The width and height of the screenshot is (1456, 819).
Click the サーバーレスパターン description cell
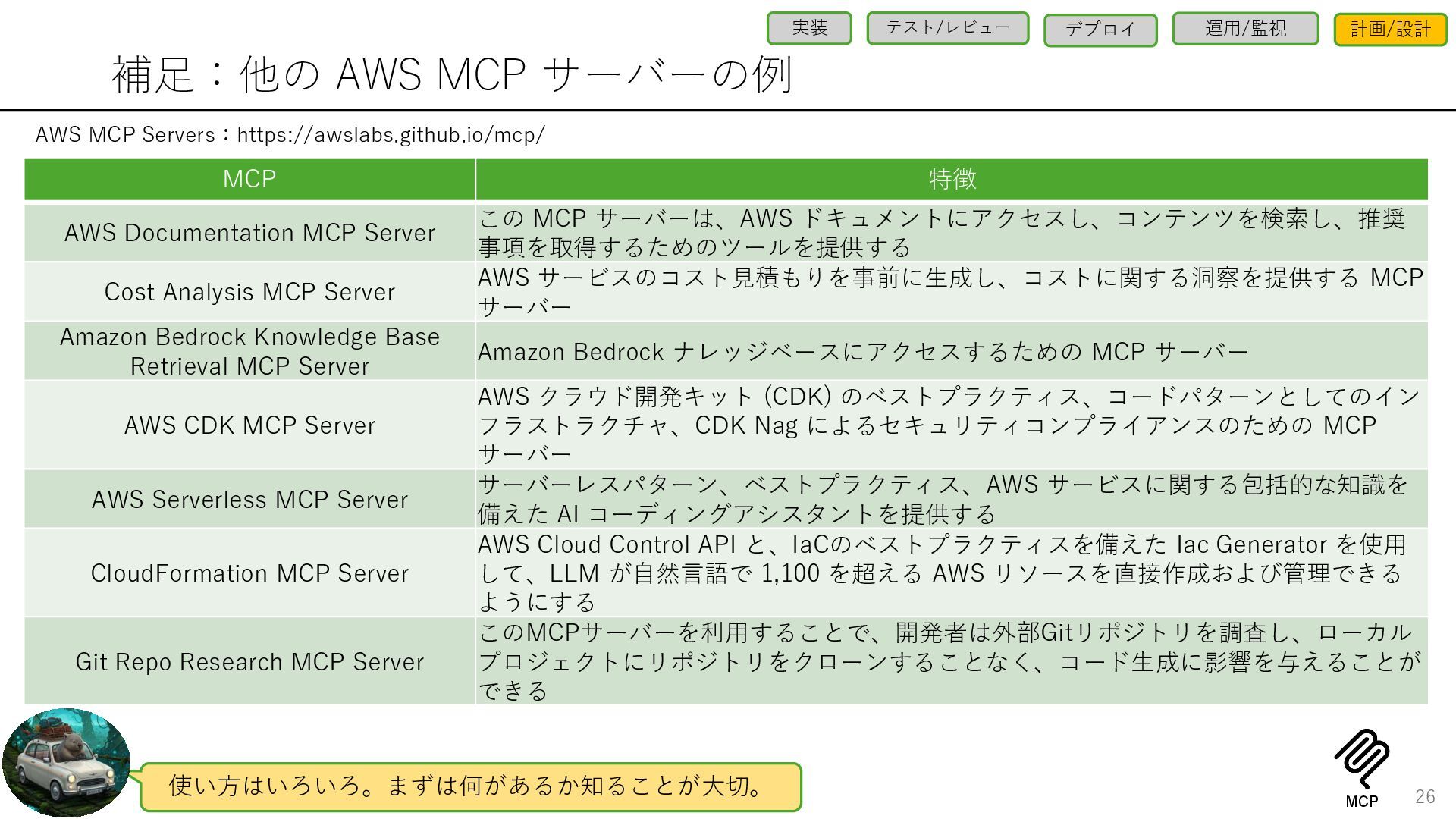click(x=952, y=499)
